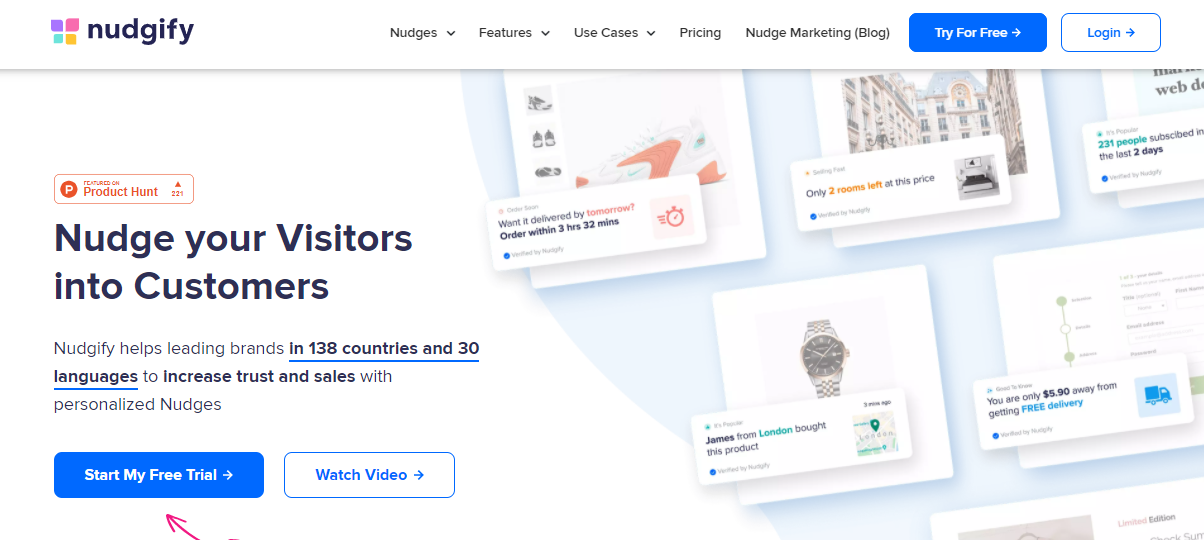
Task: Click the silver wristwatch product image
Action: [x=828, y=350]
